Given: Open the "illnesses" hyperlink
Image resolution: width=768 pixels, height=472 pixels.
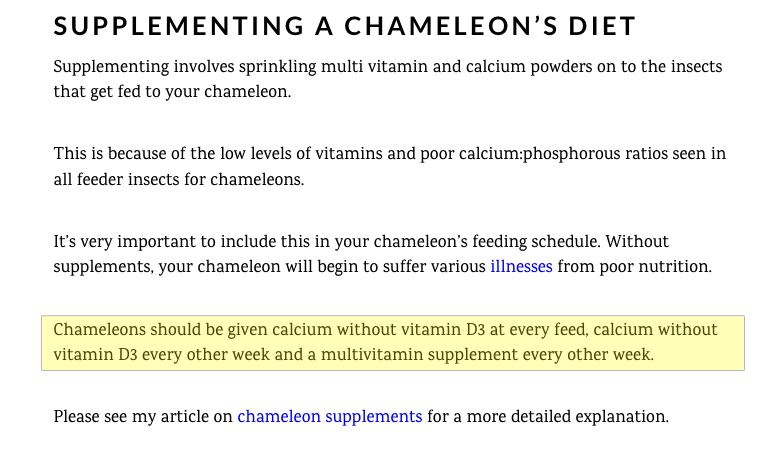Looking at the screenshot, I should click(x=521, y=267).
